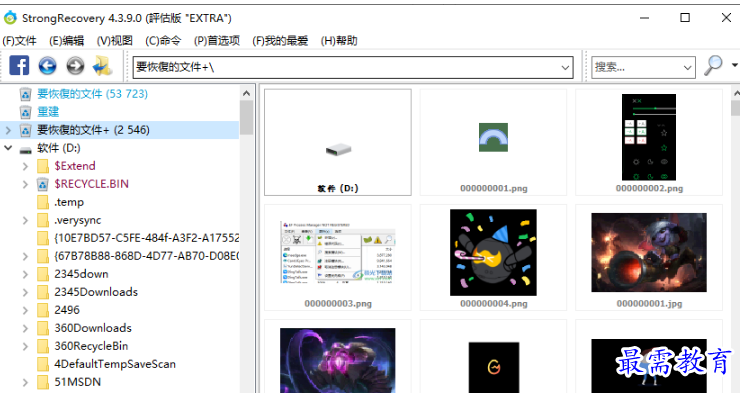
Task: Open the search options arrow beside magnifier
Action: (x=734, y=65)
